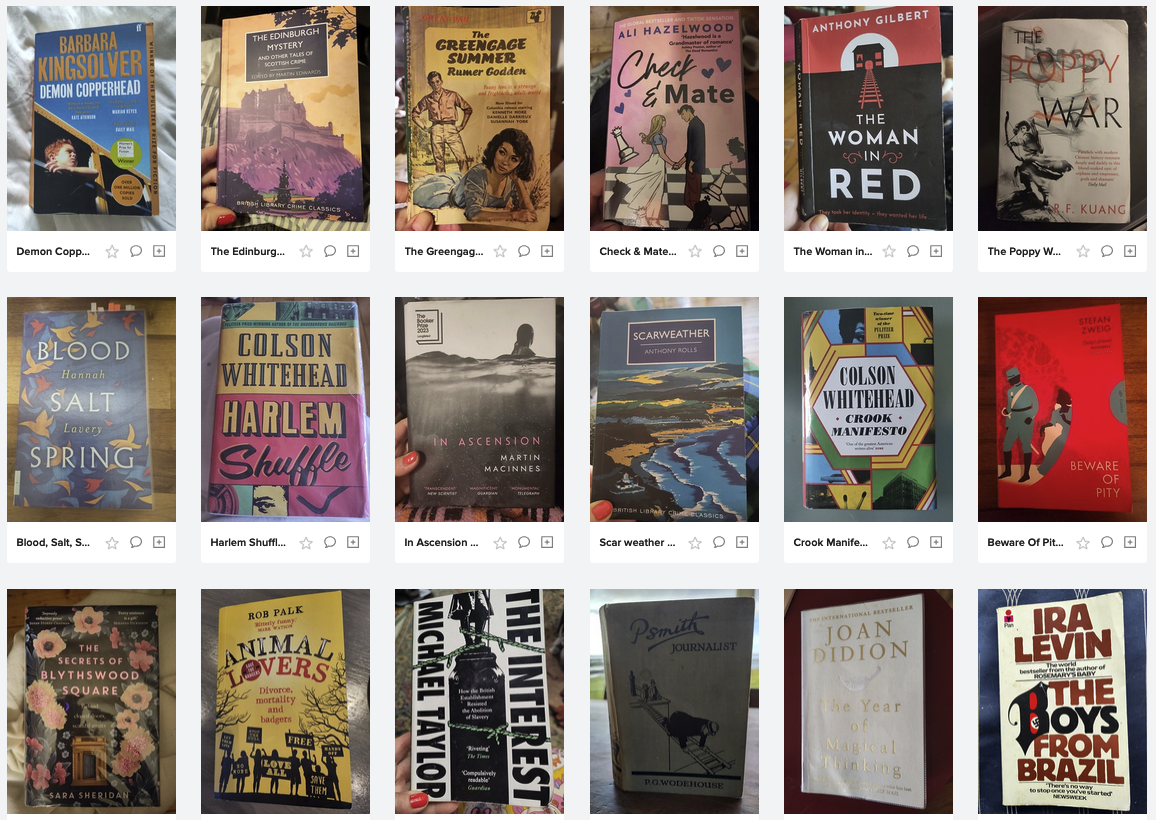Open The Poppy War cover image
Screen dimensions: 1156x820
1062,119
